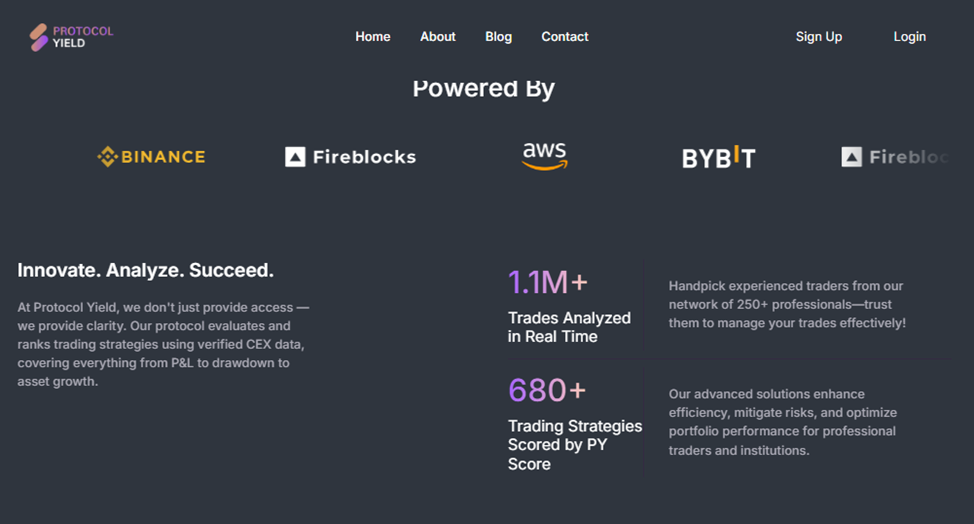The width and height of the screenshot is (974, 524).
Task: Open the Home menu item
Action: [x=373, y=37]
